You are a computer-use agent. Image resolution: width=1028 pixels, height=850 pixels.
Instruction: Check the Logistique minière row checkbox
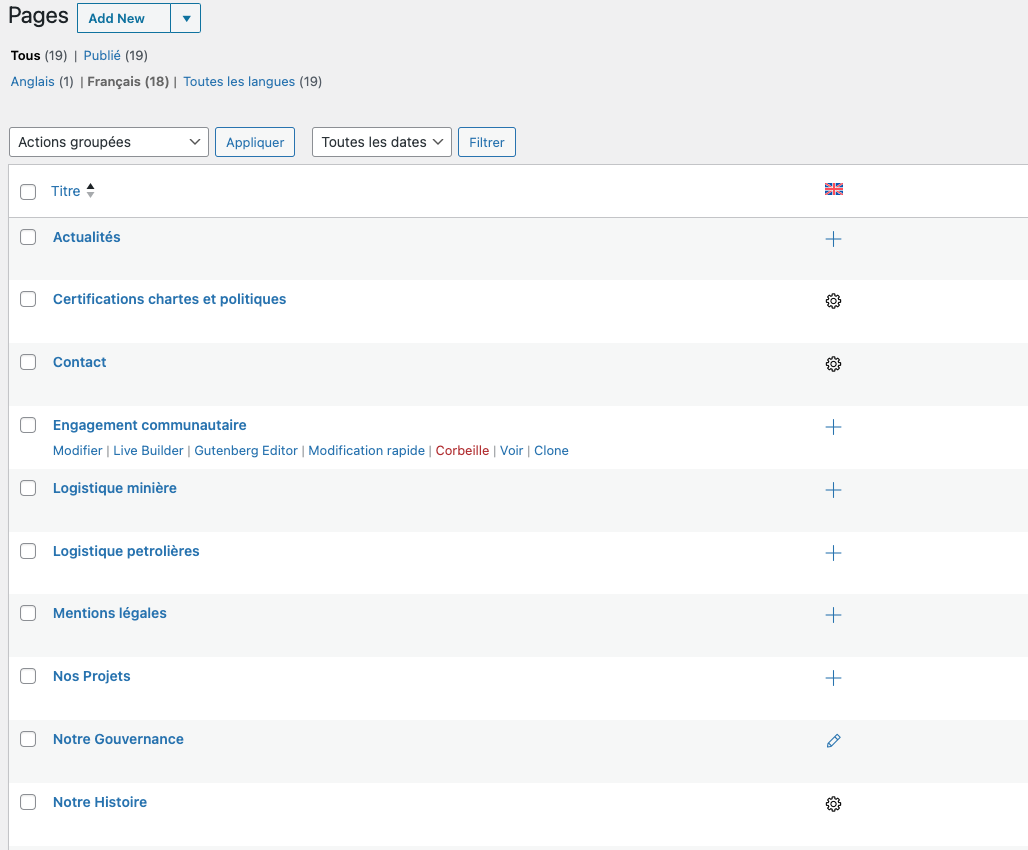[28, 488]
